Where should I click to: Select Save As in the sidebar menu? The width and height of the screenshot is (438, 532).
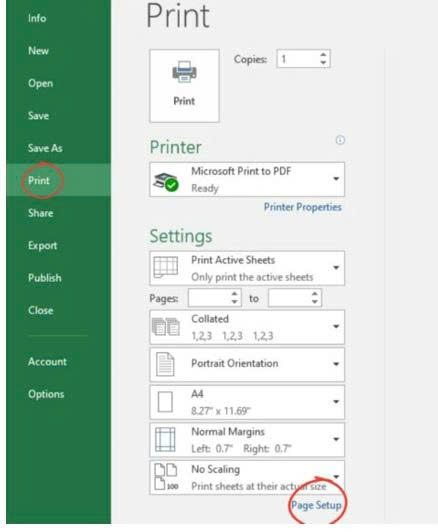[x=45, y=148]
